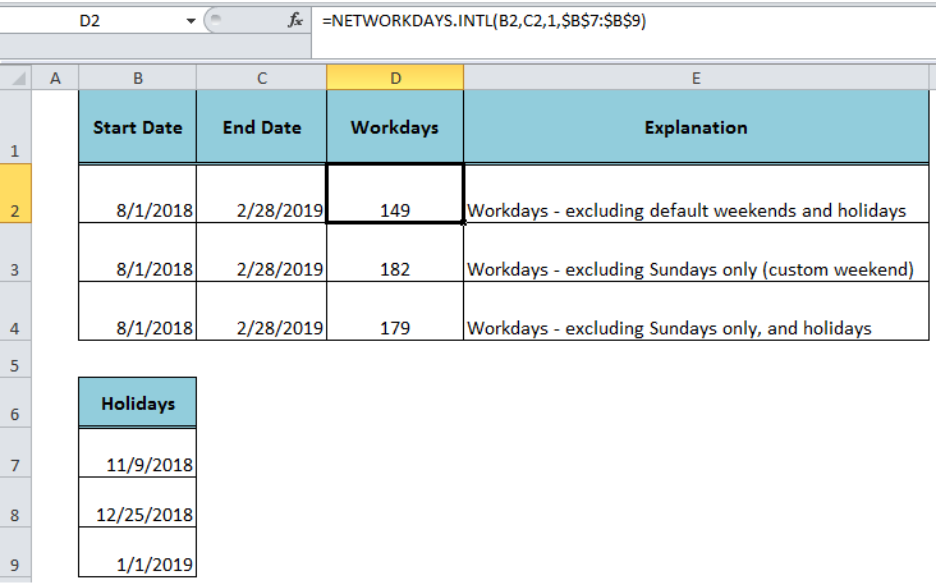Select the Explanation header cell
Screen dimensions: 940x584
pos(695,127)
